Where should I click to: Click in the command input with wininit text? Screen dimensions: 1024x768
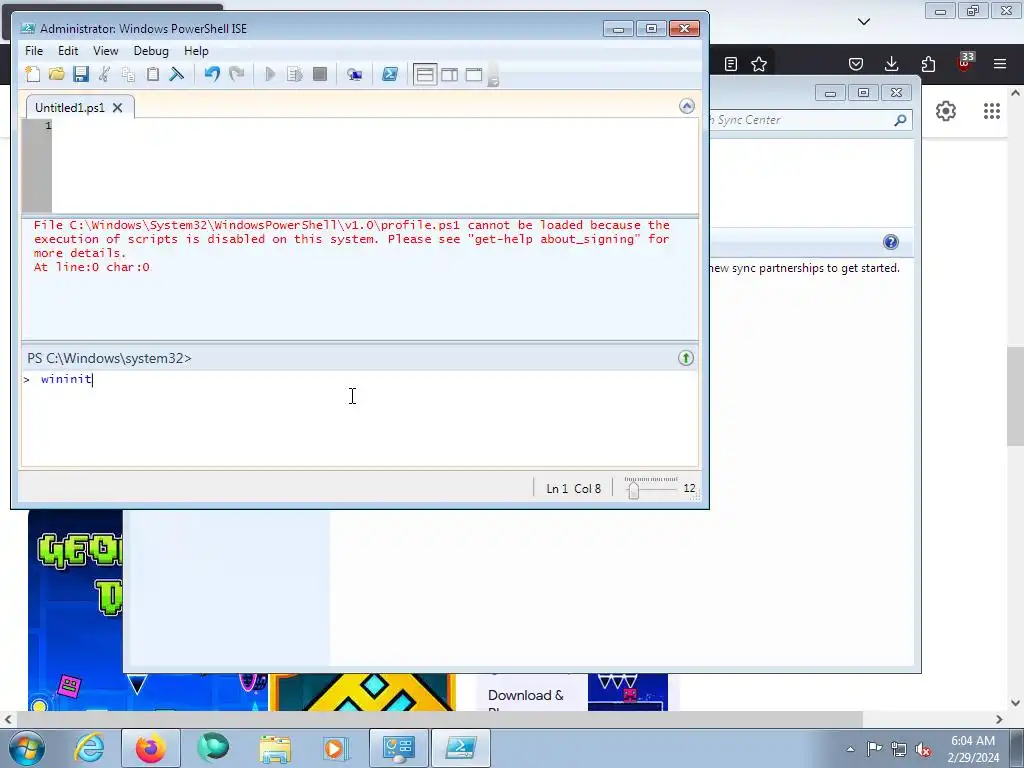pyautogui.click(x=360, y=418)
